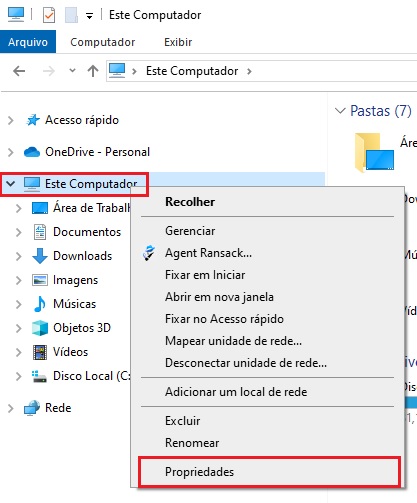Go back with the left arrow

click(19, 71)
